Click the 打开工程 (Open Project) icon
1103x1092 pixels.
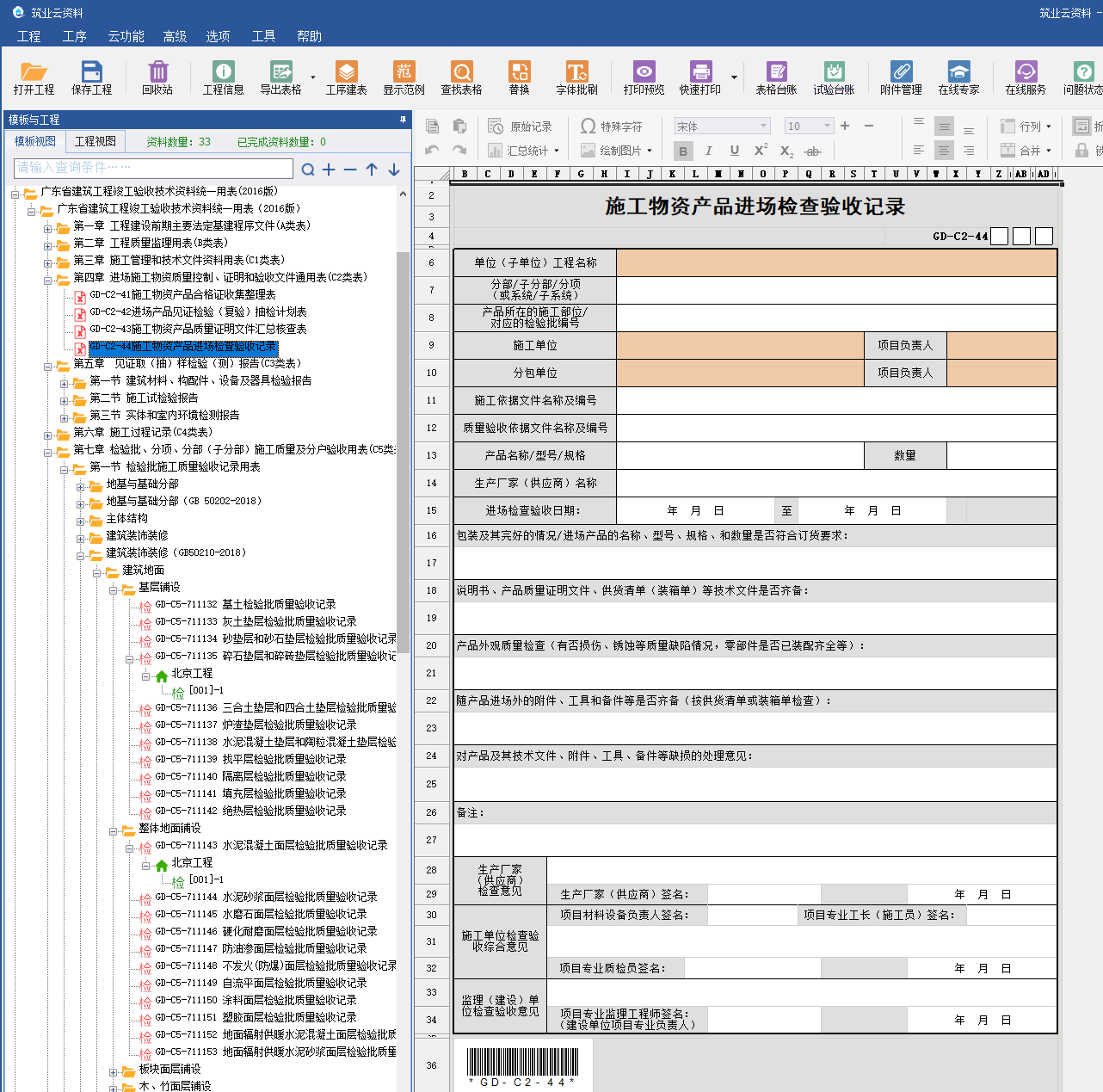[34, 77]
